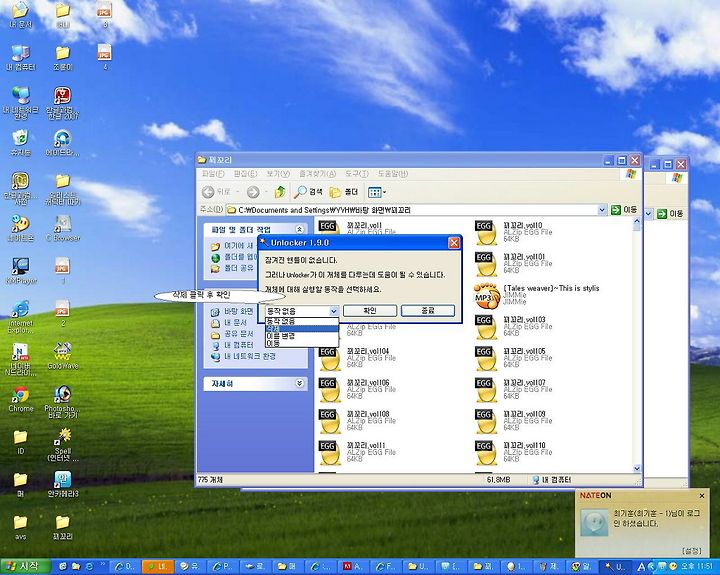
Task: Choose 이동 move option in Unlocker list
Action: 302,343
